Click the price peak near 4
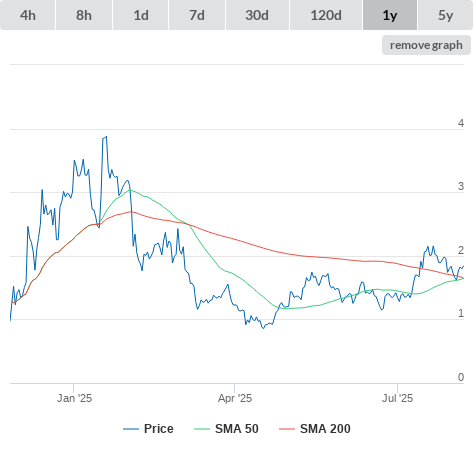This screenshot has height=455, width=474. pyautogui.click(x=106, y=137)
